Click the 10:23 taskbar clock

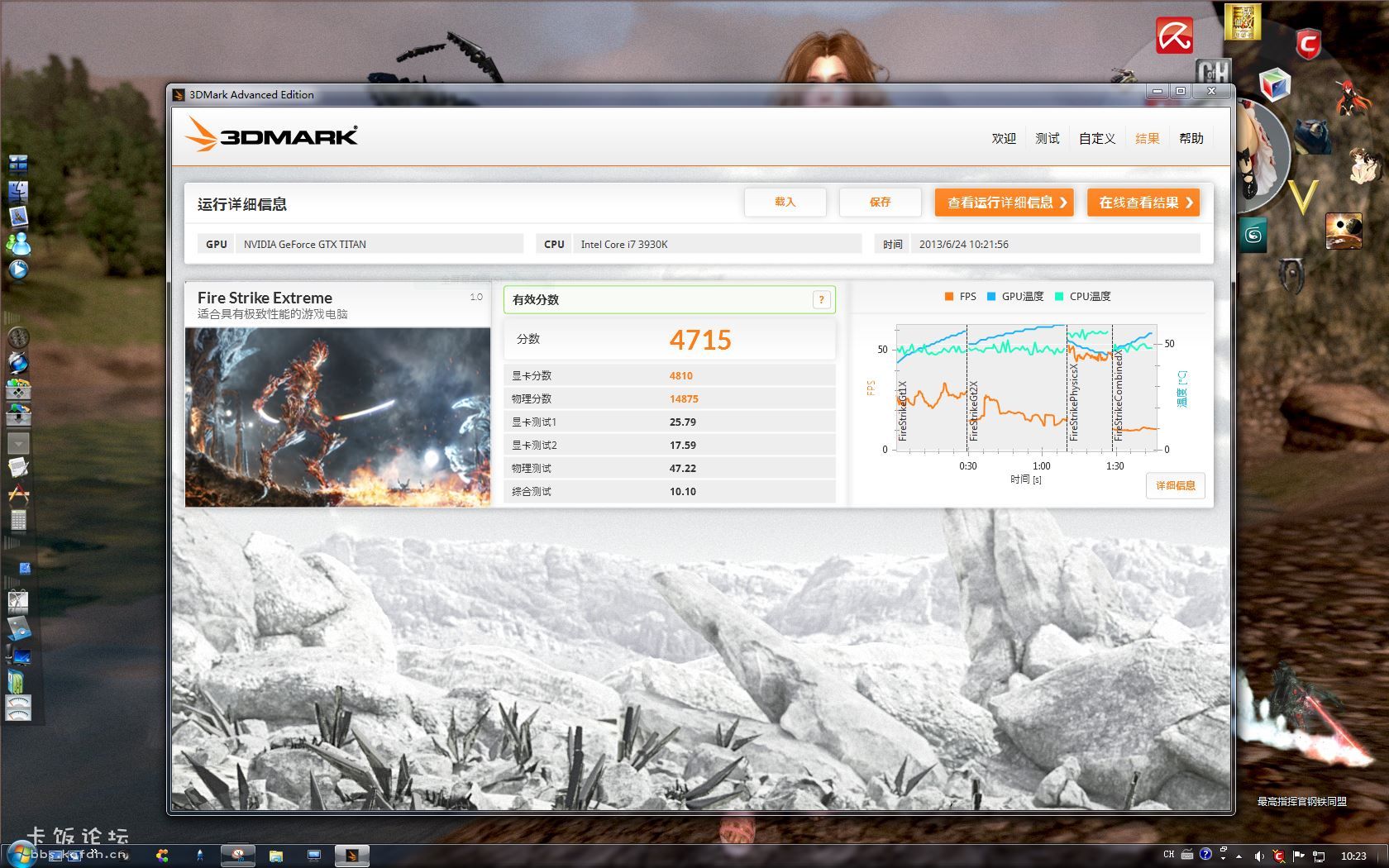pos(1353,856)
